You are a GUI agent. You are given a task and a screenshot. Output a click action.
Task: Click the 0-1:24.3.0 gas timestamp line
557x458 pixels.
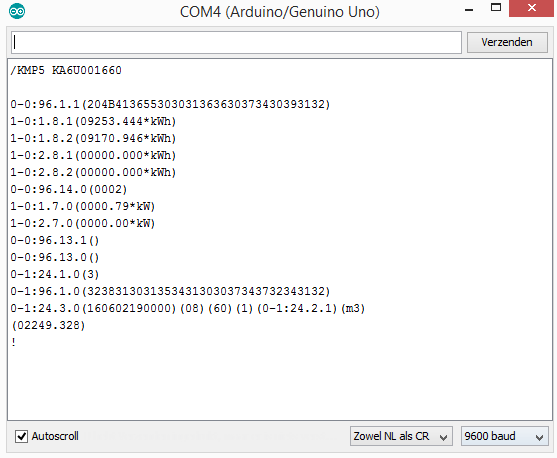click(x=188, y=308)
